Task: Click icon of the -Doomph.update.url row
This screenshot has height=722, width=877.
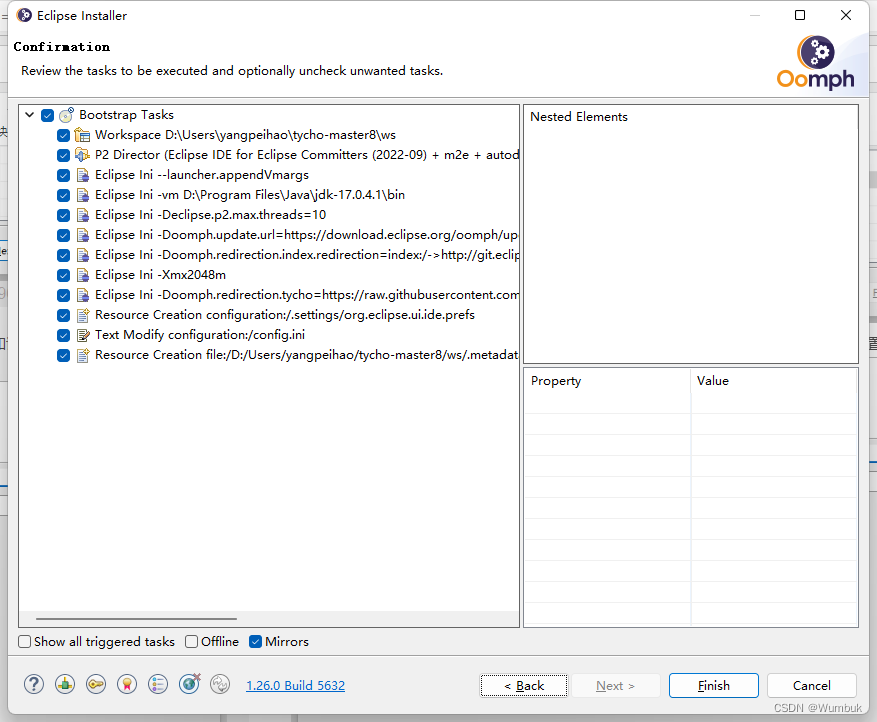Action: (x=82, y=235)
